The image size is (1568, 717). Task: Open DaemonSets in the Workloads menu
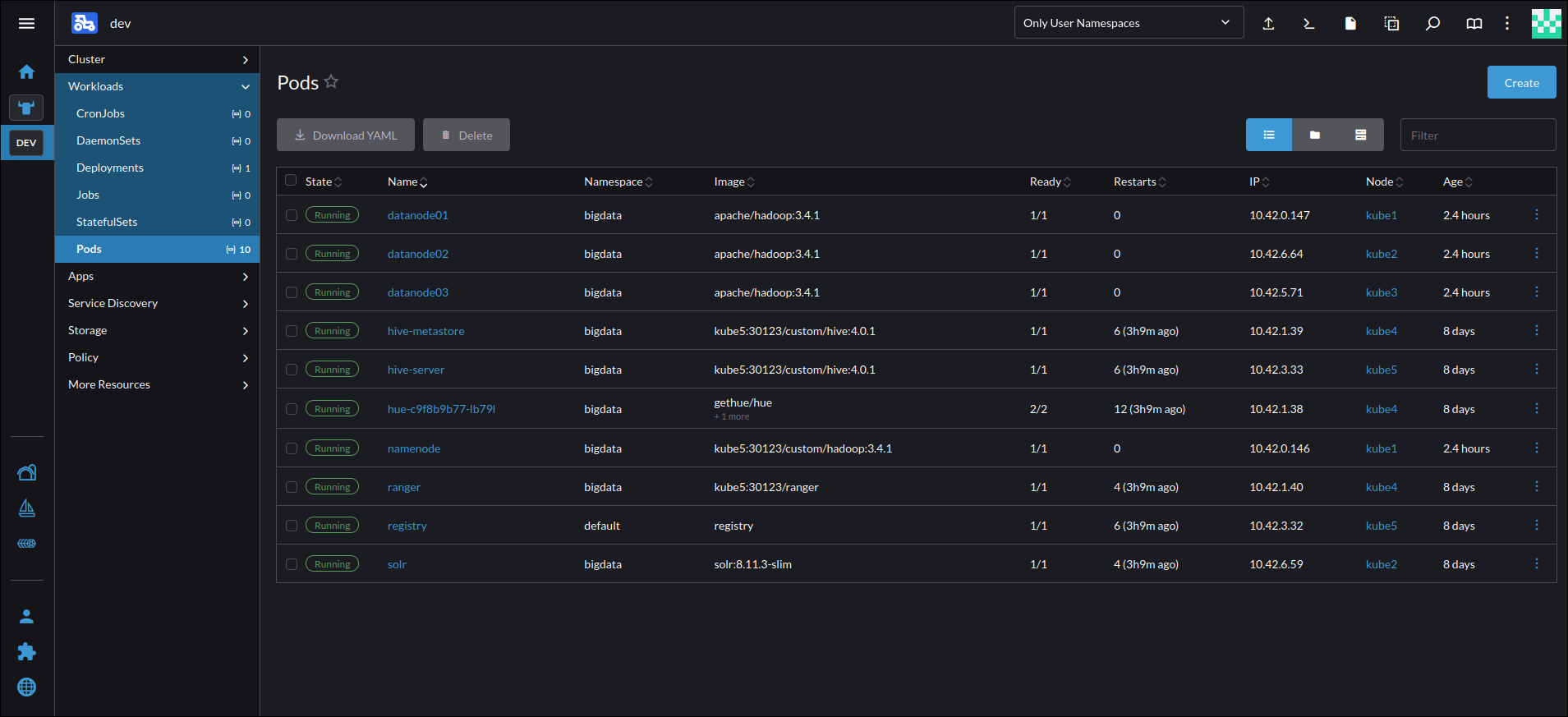click(x=157, y=140)
